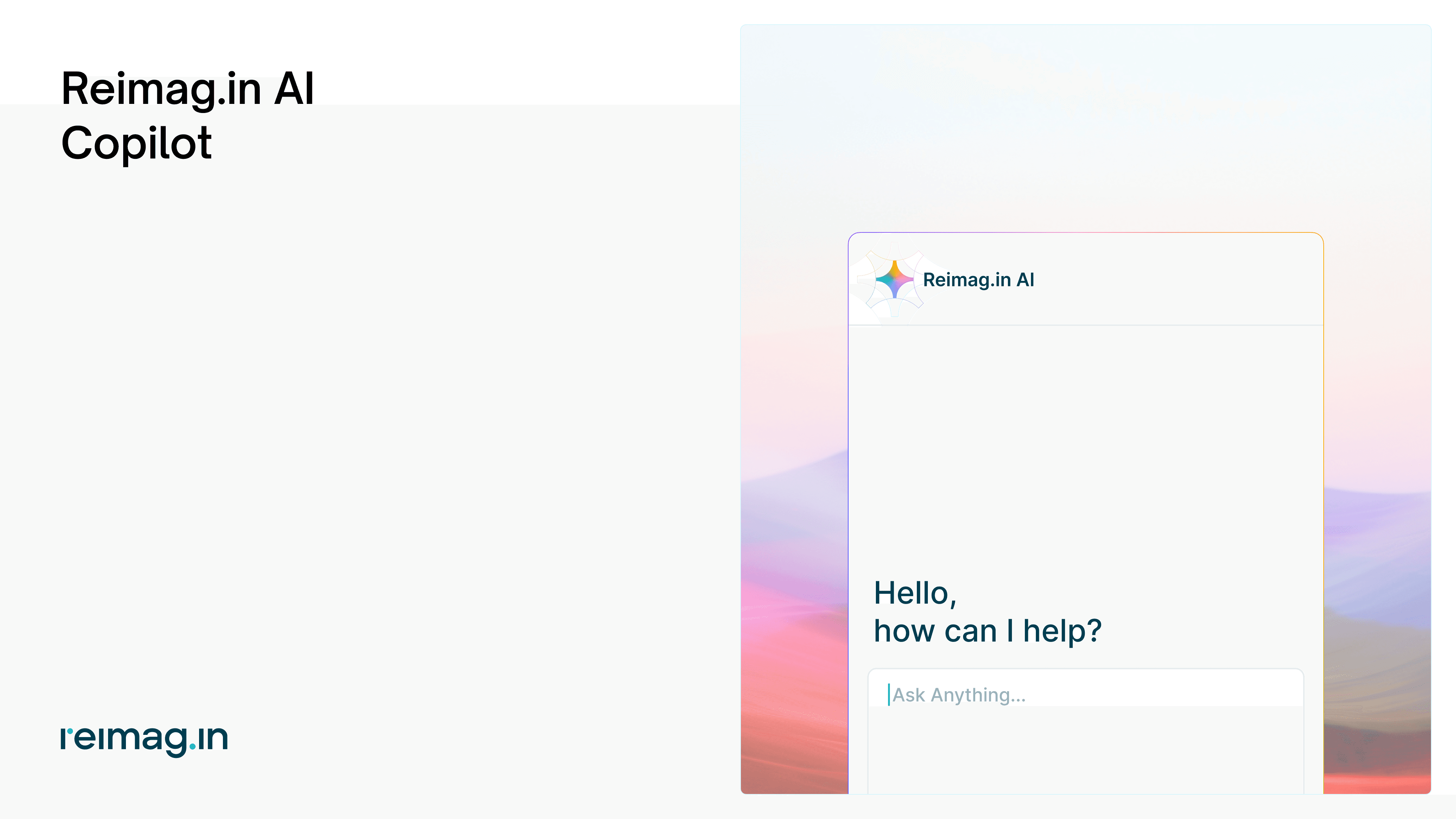Click the colorful four-pointed star AI icon
Screen dimensions: 1456x819
point(894,279)
